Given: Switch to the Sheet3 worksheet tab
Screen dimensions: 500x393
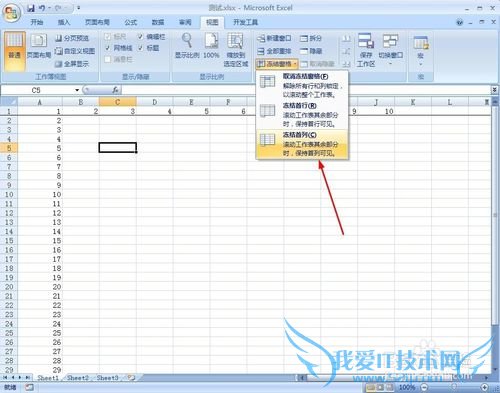Looking at the screenshot, I should pyautogui.click(x=107, y=378).
